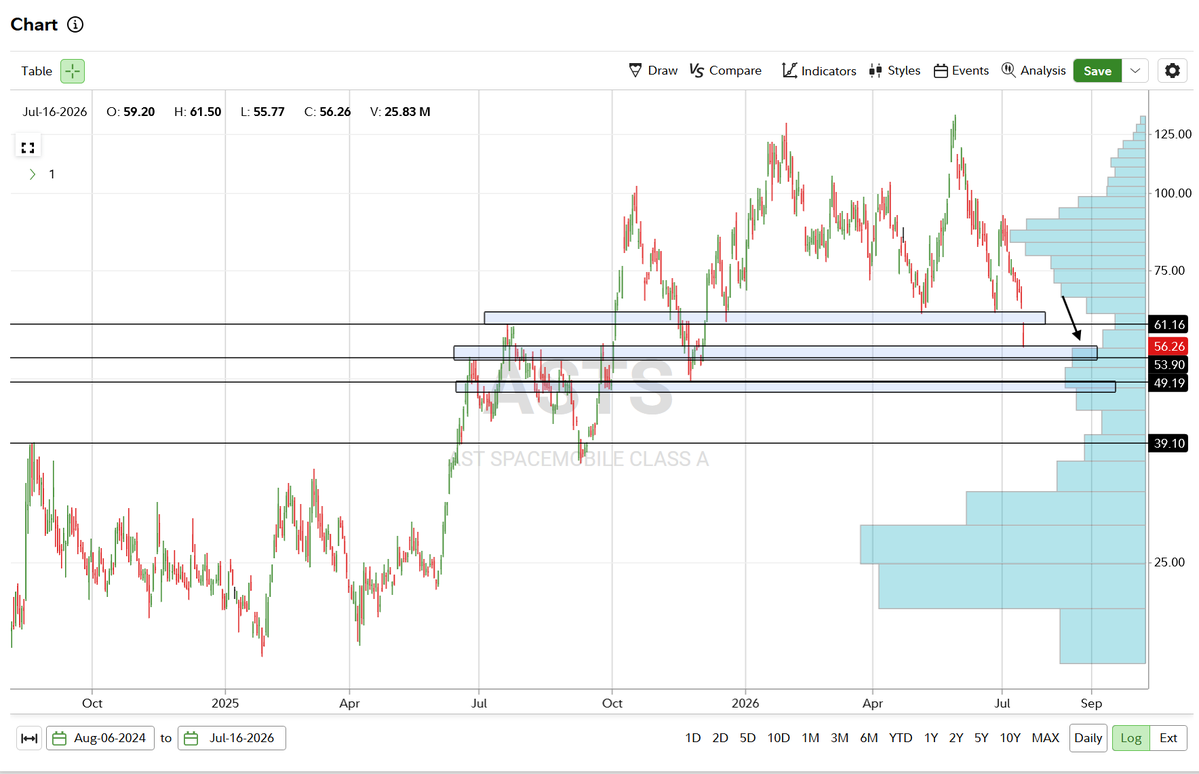Select the 5D time range
This screenshot has width=1199, height=774.
click(x=748, y=738)
